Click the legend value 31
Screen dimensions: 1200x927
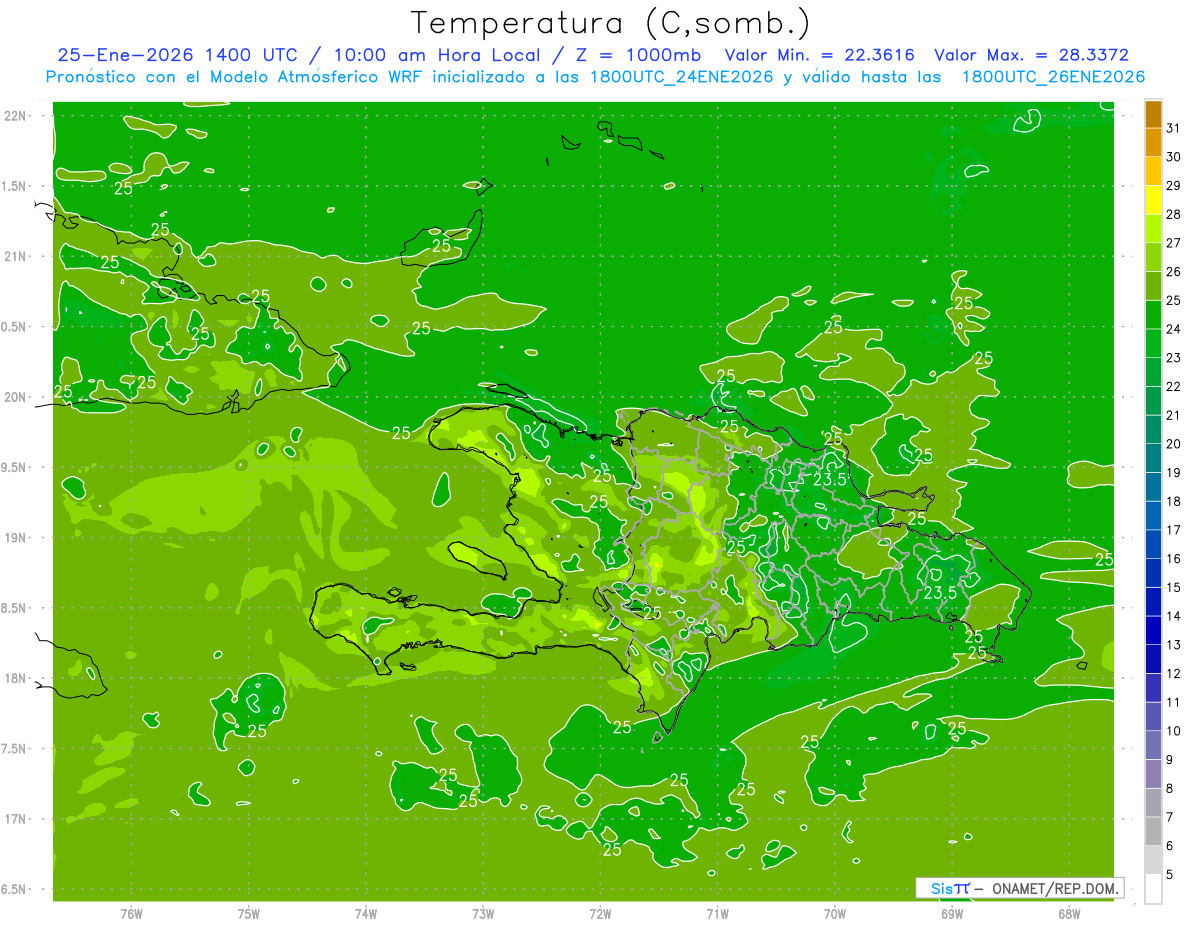pyautogui.click(x=1173, y=128)
